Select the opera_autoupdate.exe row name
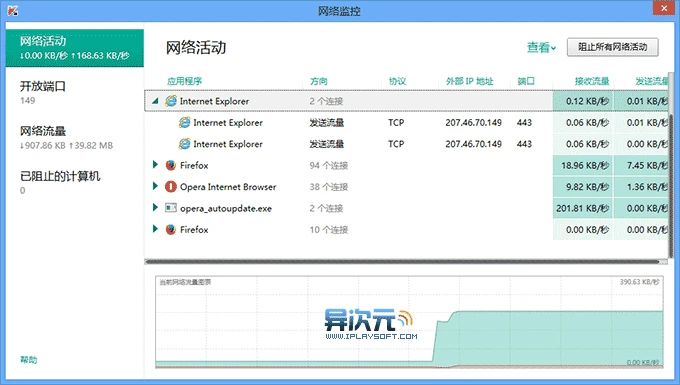This screenshot has height=385, width=680. (x=226, y=208)
